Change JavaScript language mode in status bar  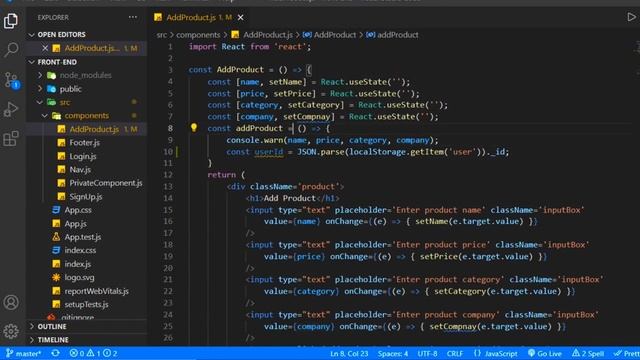click(x=496, y=353)
